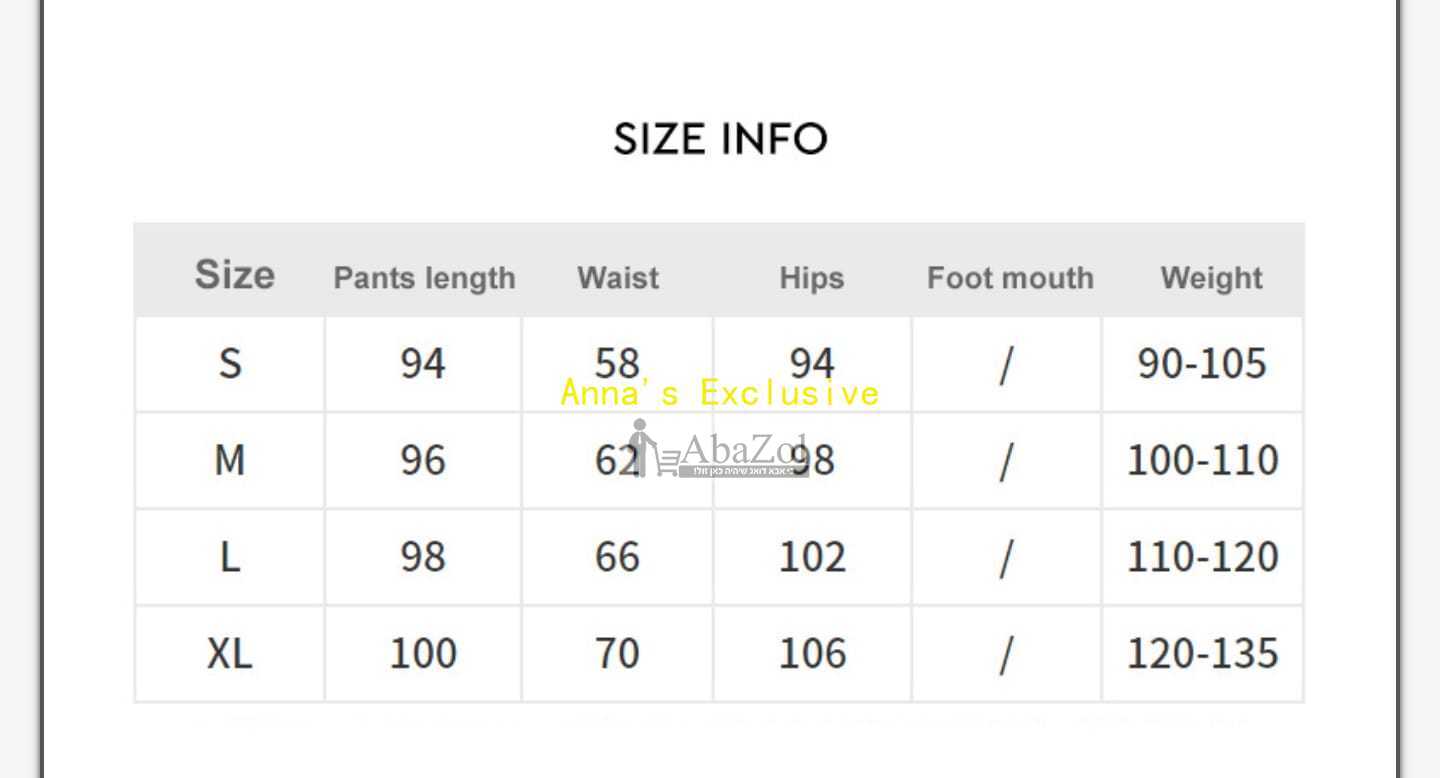Click the 100 pants length cell
This screenshot has height=778, width=1440.
click(423, 654)
